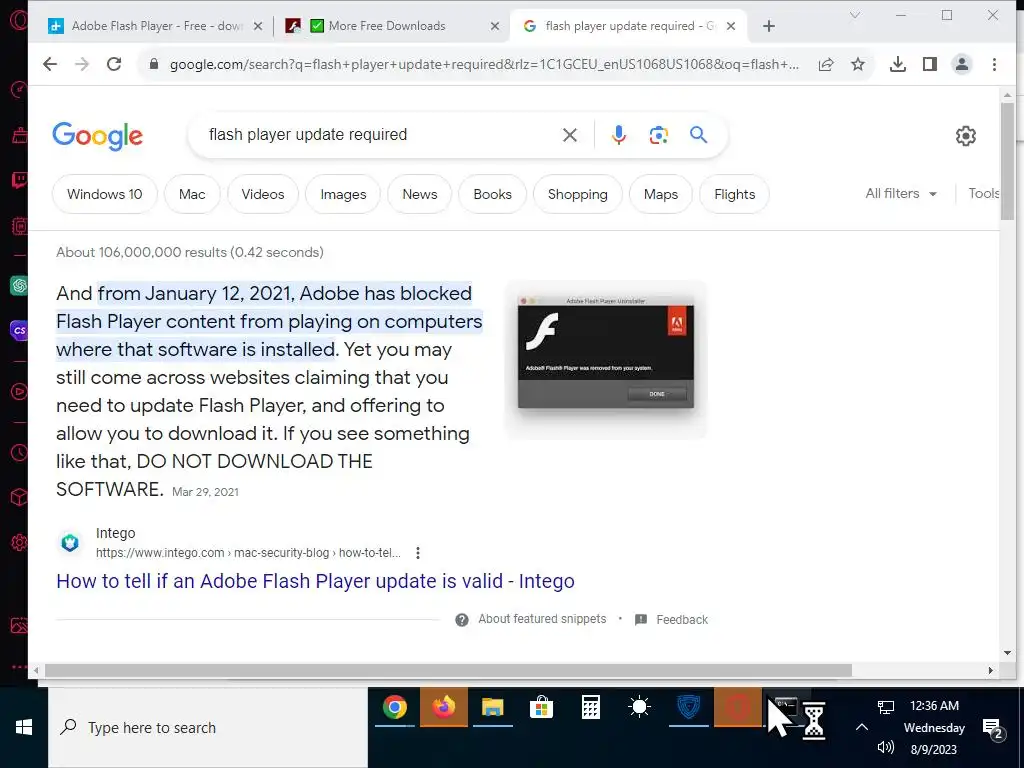Open the Player icon in Opera sidebar

19,391
